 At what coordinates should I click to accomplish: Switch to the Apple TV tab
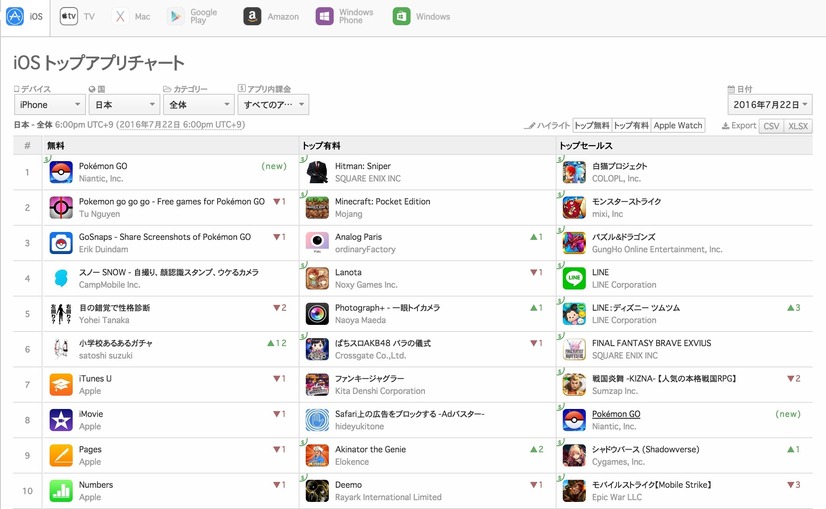coord(77,16)
